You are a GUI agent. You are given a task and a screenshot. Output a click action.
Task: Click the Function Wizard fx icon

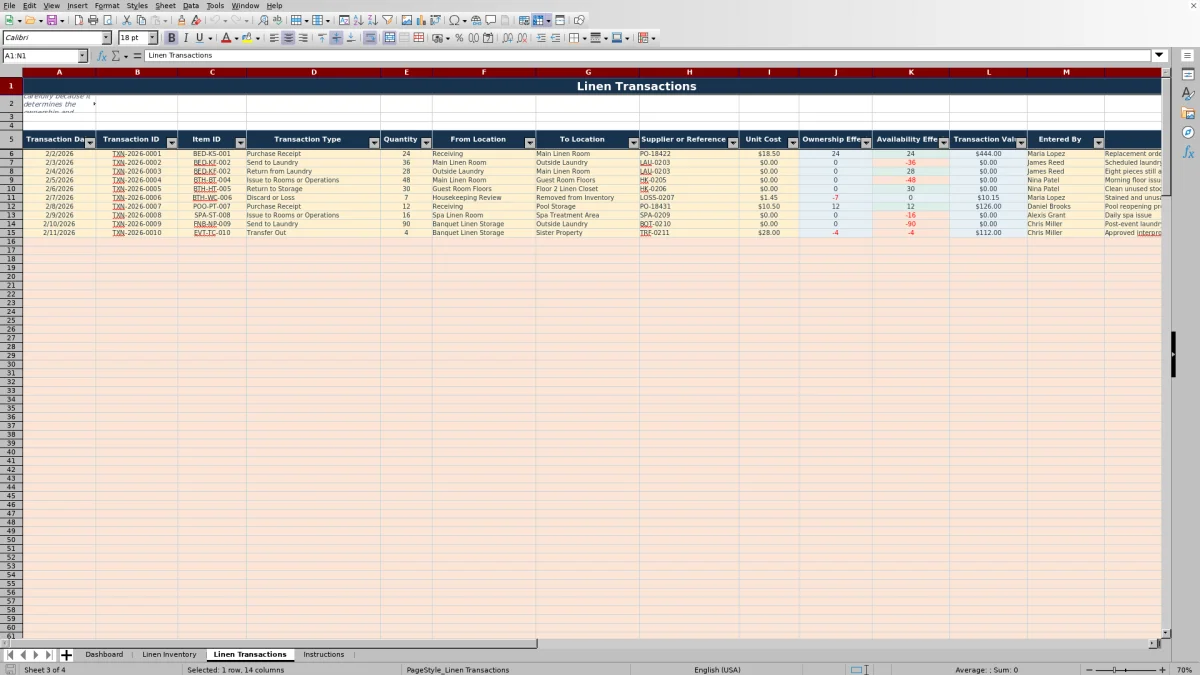[x=101, y=56]
